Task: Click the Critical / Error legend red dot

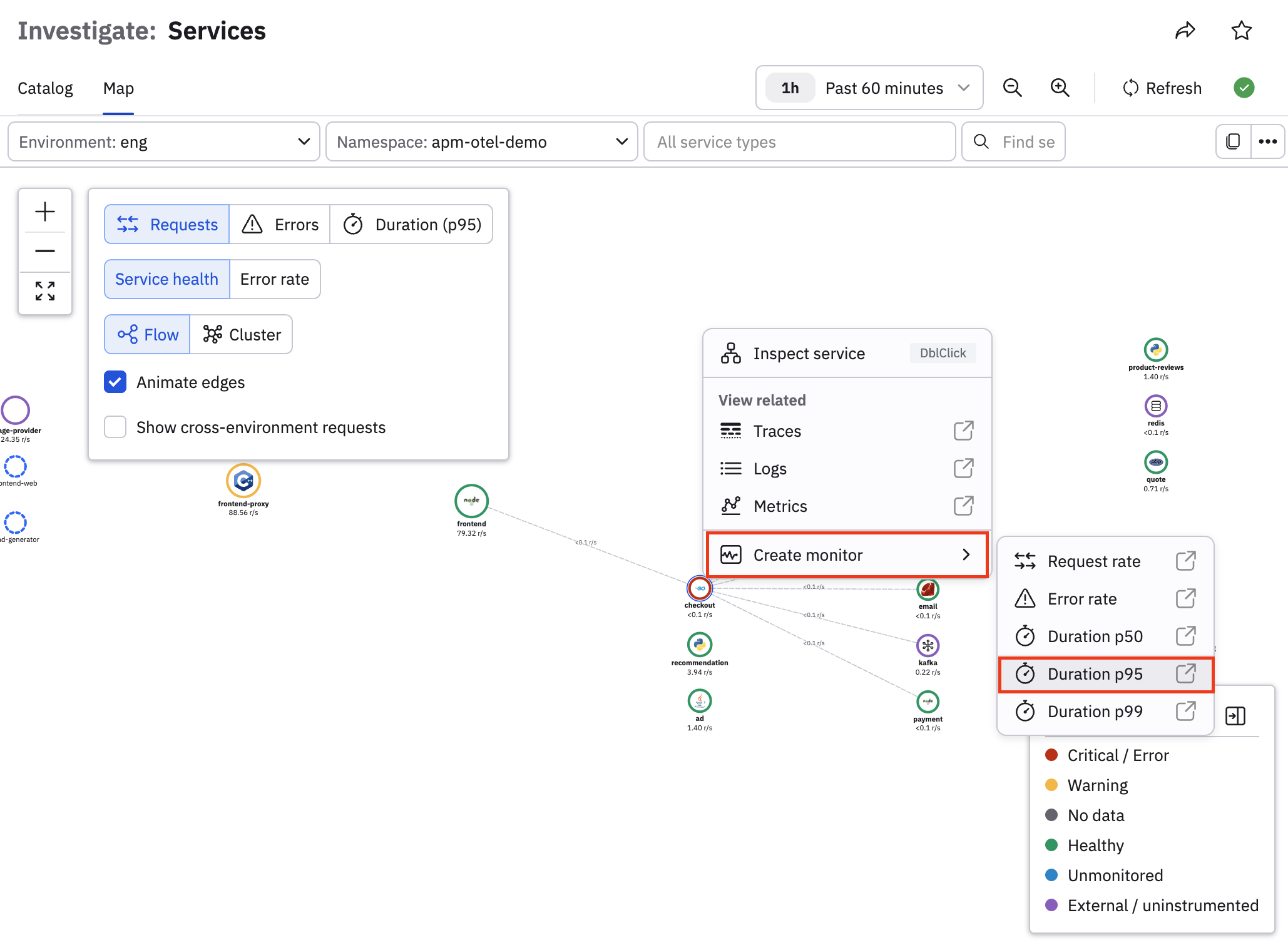Action: 1051,754
